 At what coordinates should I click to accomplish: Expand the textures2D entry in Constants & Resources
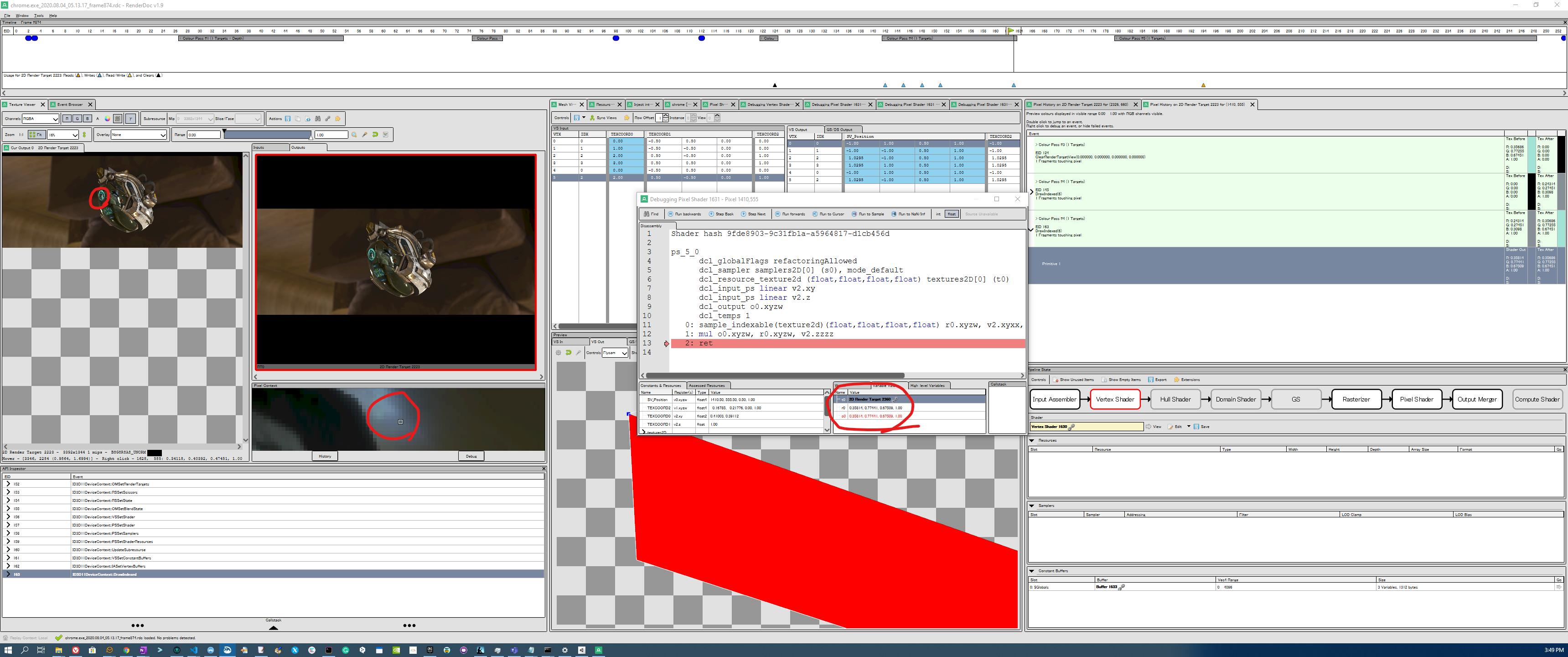(x=645, y=433)
